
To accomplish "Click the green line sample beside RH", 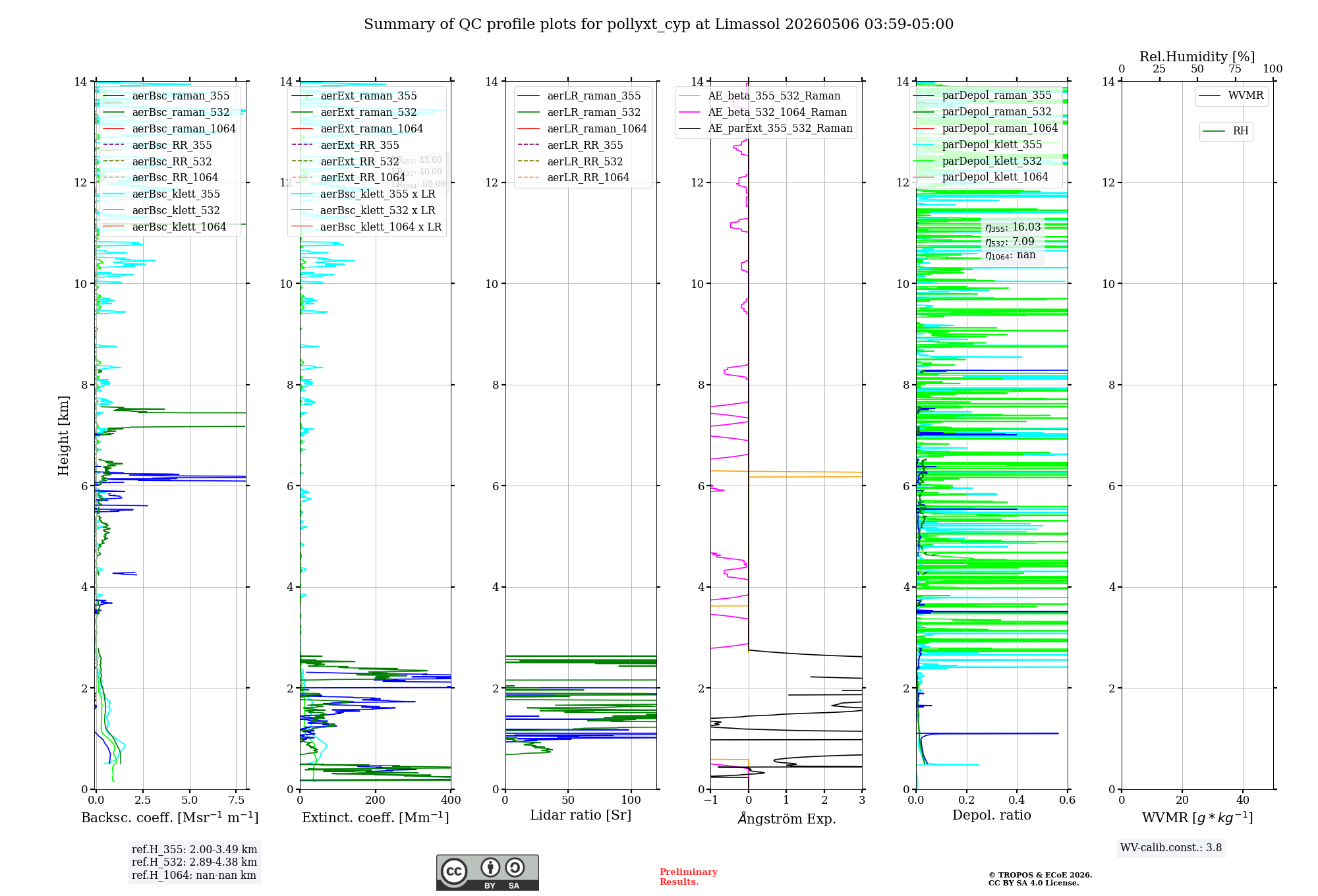I will point(1215,132).
